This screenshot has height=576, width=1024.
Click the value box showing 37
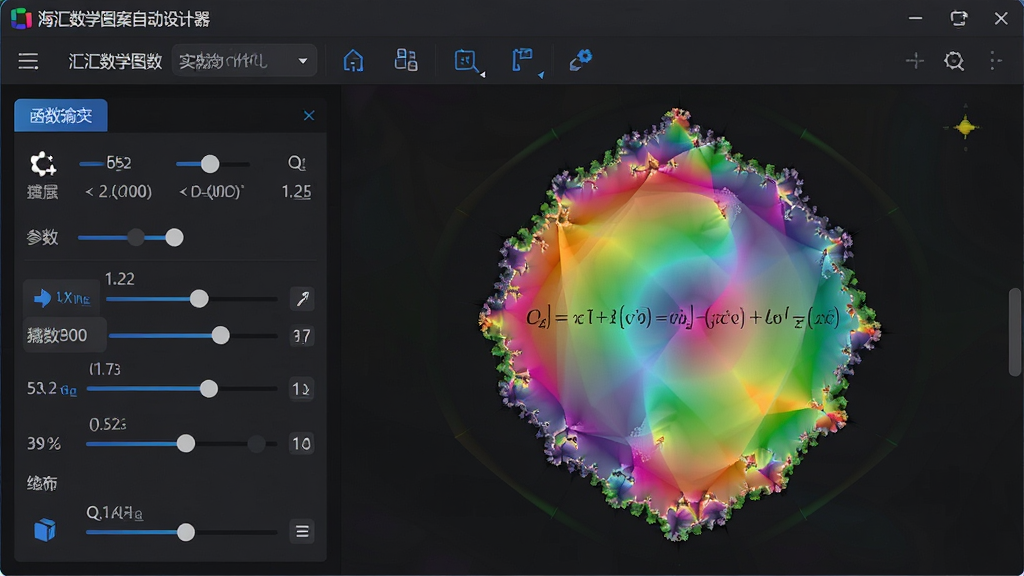[302, 336]
